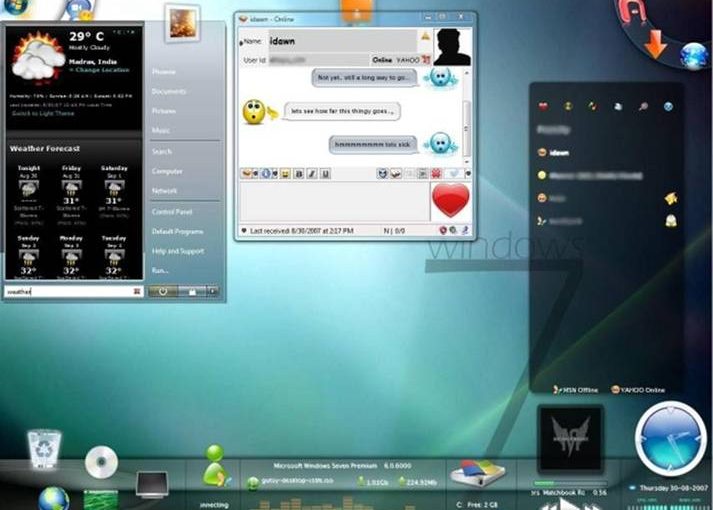The height and width of the screenshot is (510, 713).
Task: Open Network from the Start menu
Action: click(165, 190)
